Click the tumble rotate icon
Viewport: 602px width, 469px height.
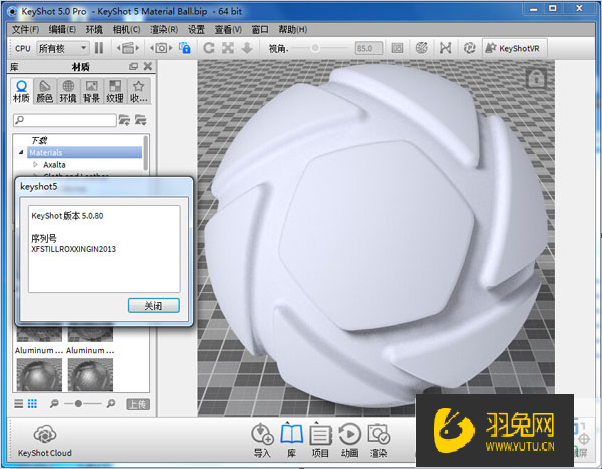pyautogui.click(x=209, y=48)
